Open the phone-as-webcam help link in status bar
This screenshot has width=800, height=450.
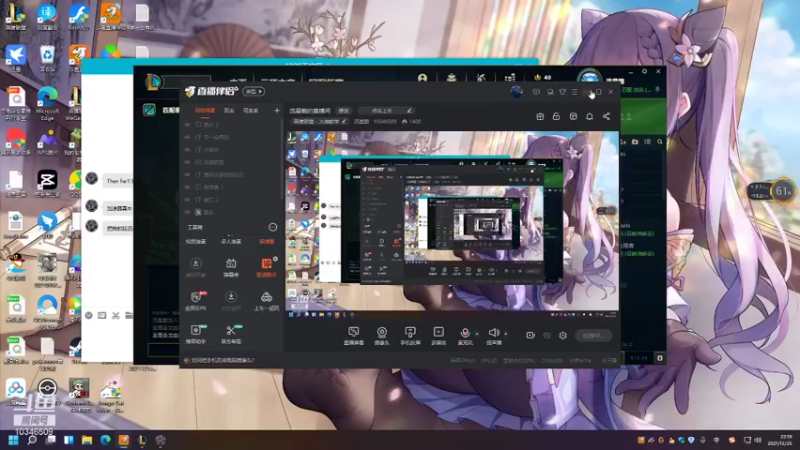click(222, 360)
